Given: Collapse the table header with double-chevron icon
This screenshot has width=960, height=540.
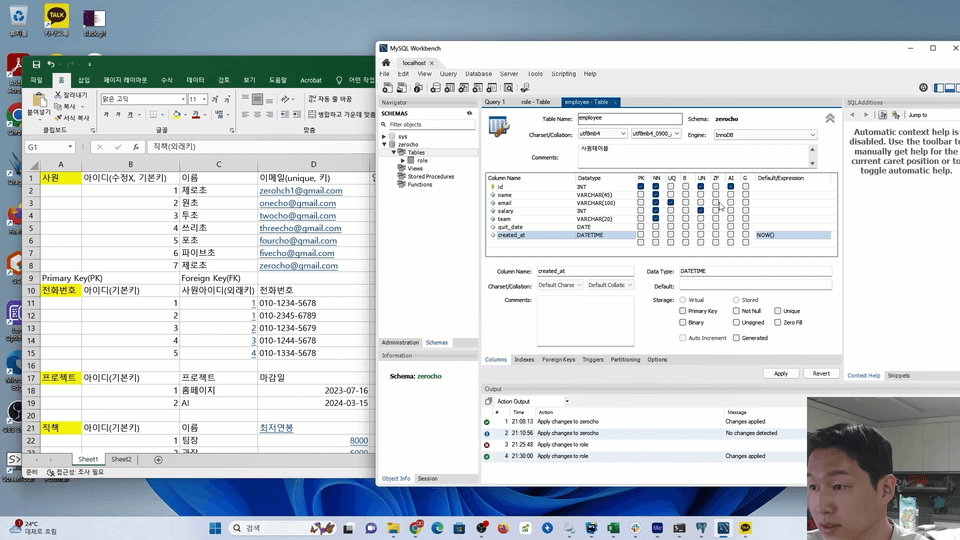Looking at the screenshot, I should click(x=830, y=118).
